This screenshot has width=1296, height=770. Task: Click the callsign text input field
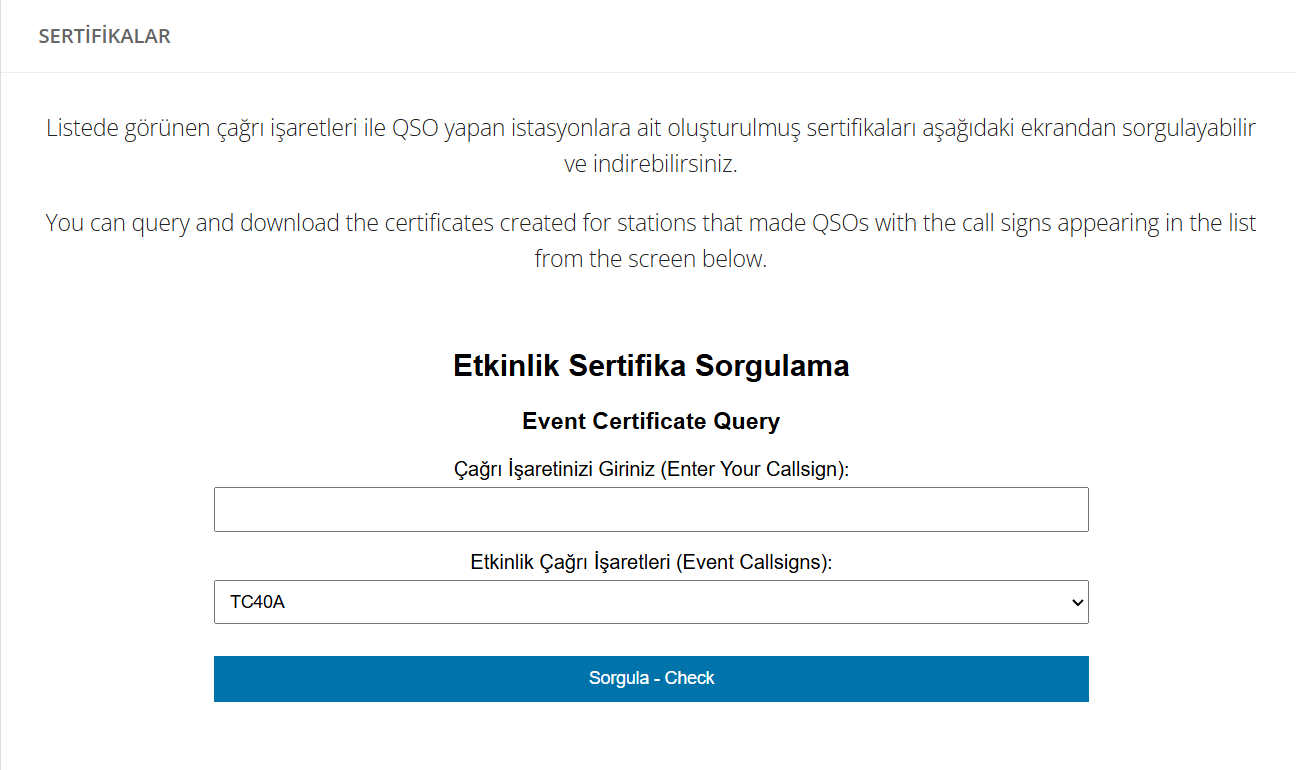[650, 510]
